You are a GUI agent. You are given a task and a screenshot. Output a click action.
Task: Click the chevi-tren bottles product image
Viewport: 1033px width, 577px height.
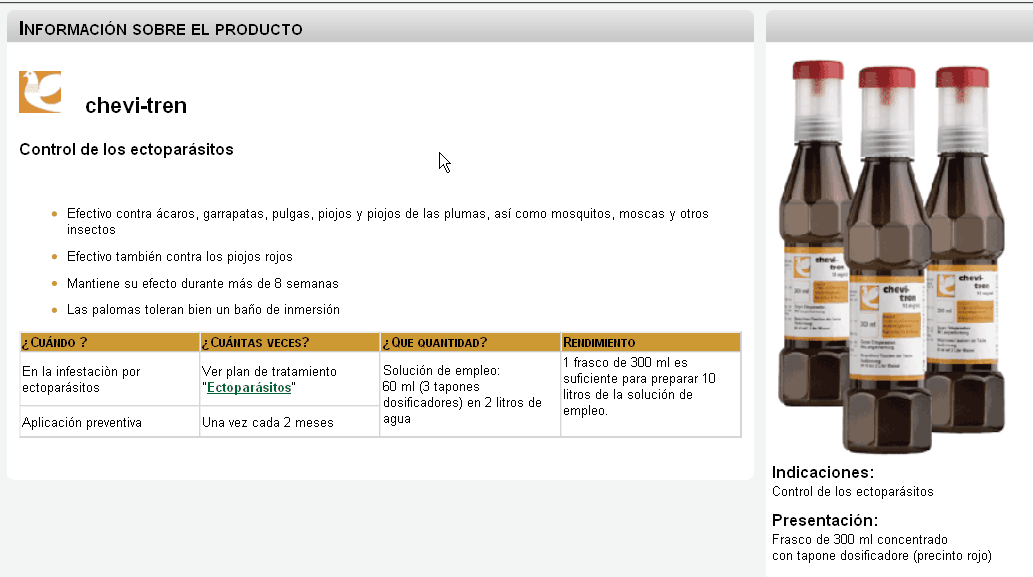[891, 256]
